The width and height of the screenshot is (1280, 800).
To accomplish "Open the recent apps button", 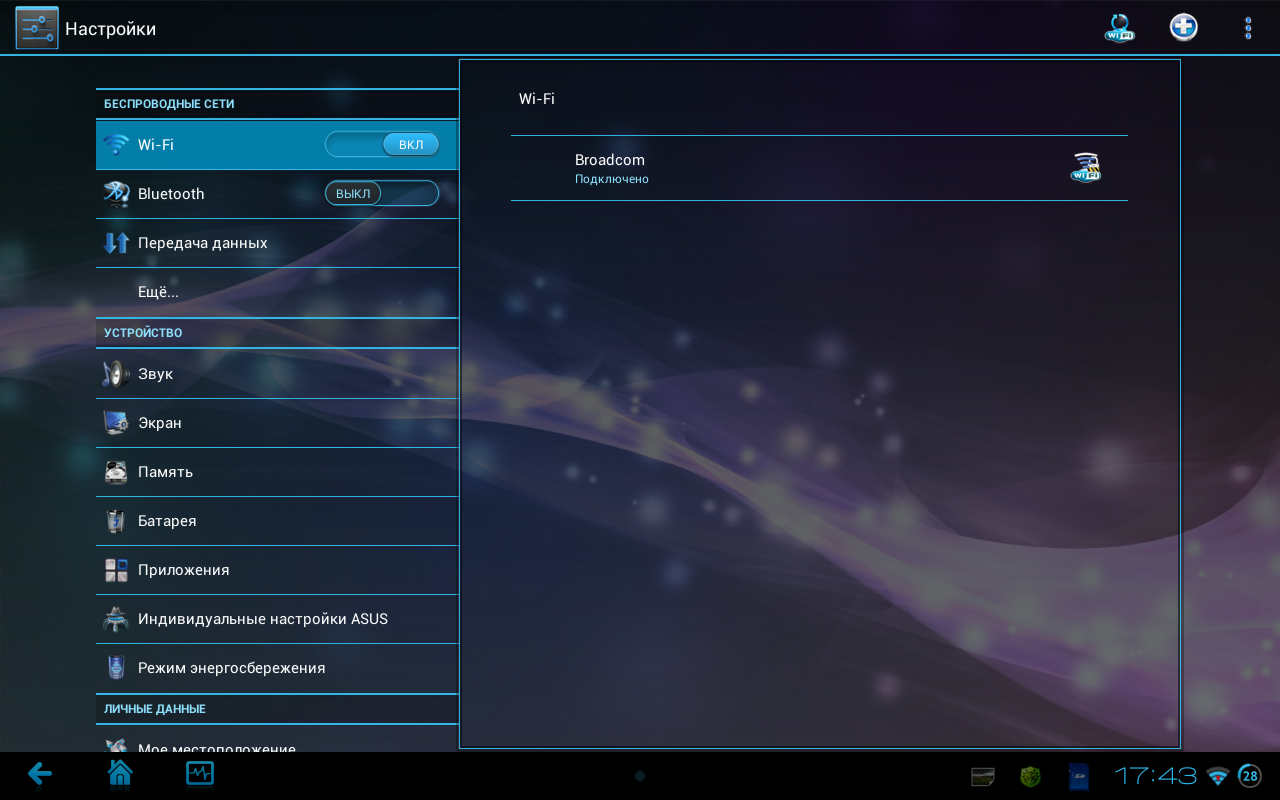I will (x=200, y=774).
